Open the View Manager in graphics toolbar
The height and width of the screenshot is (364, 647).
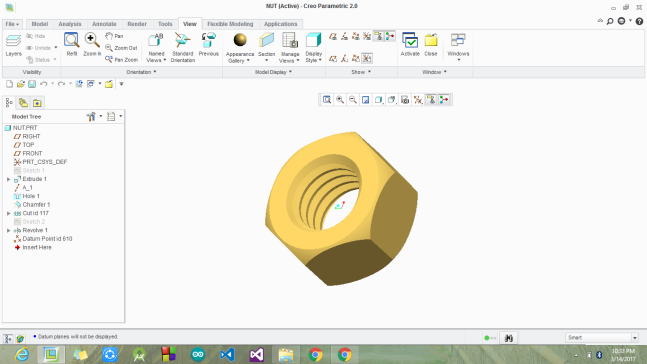click(x=405, y=100)
